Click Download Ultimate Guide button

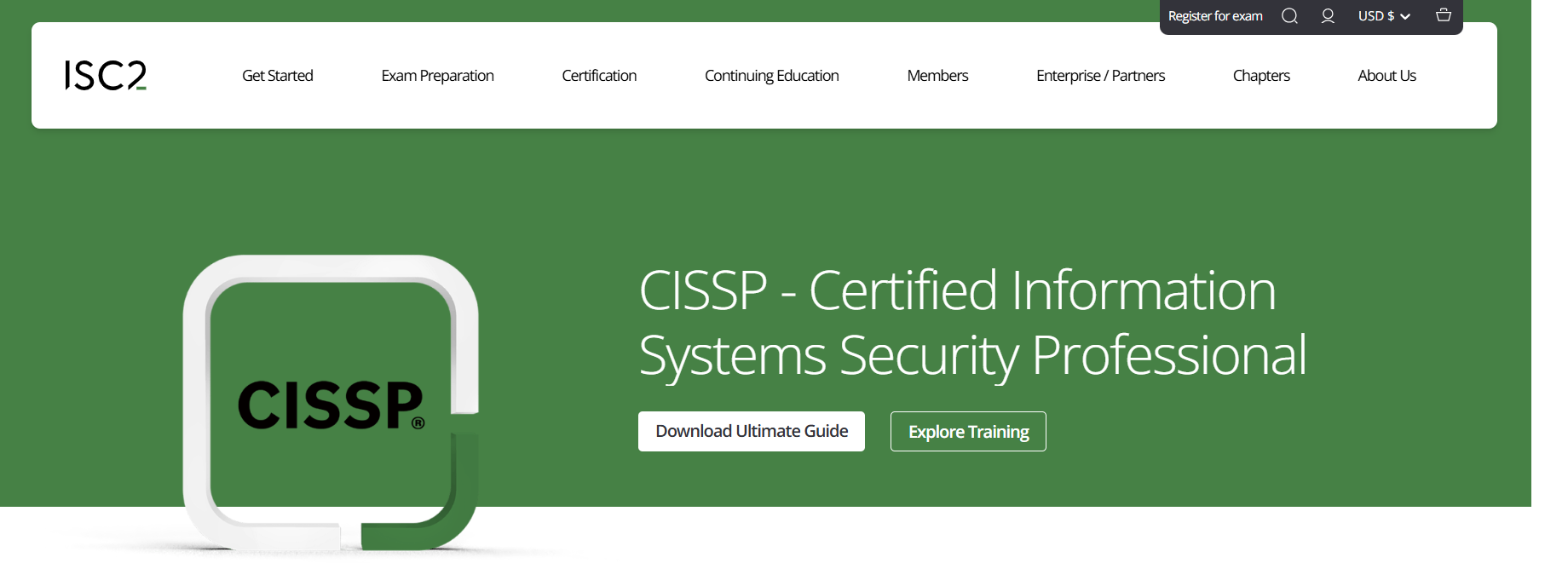click(752, 431)
